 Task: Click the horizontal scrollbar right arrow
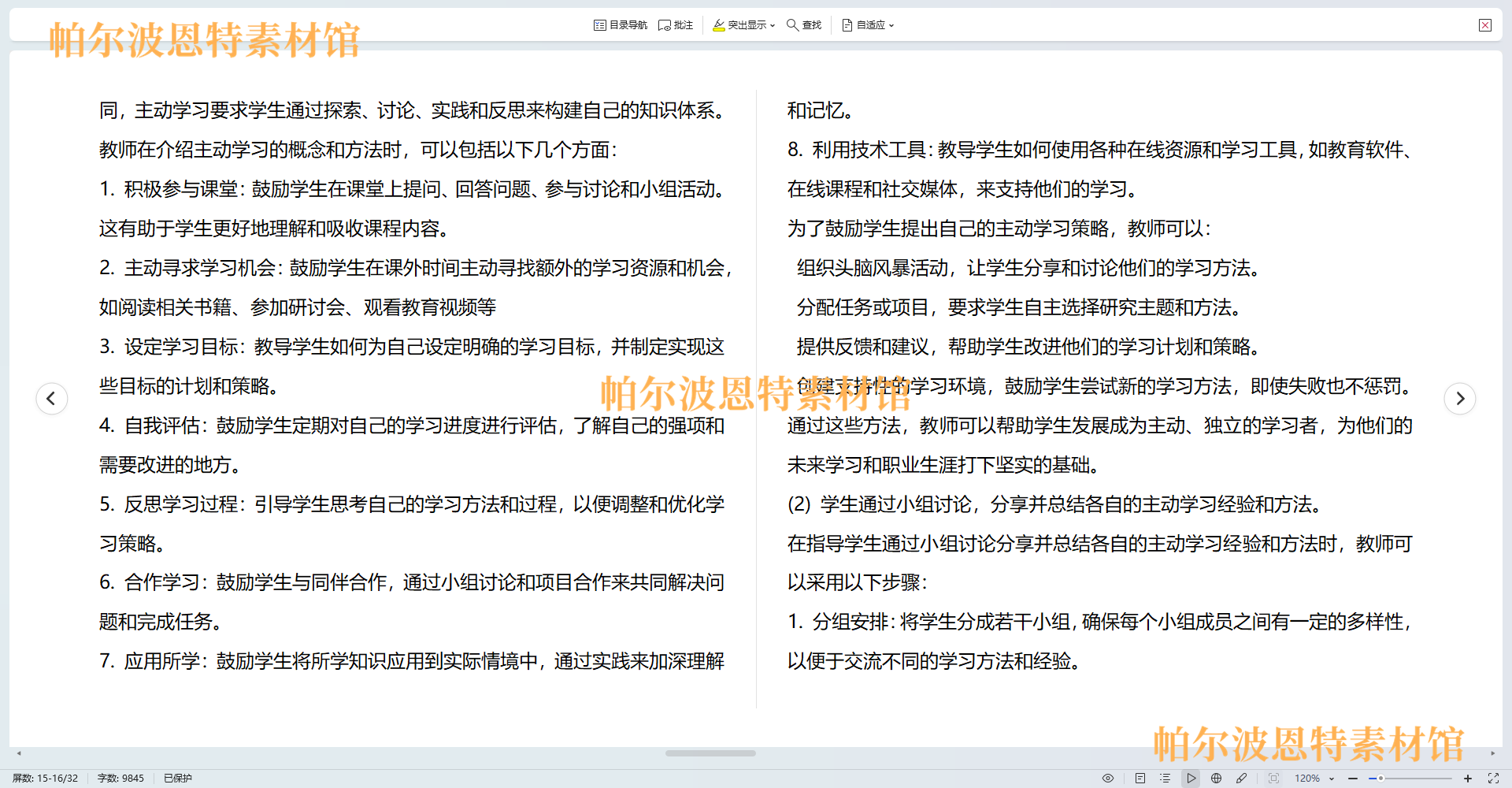(x=1492, y=753)
